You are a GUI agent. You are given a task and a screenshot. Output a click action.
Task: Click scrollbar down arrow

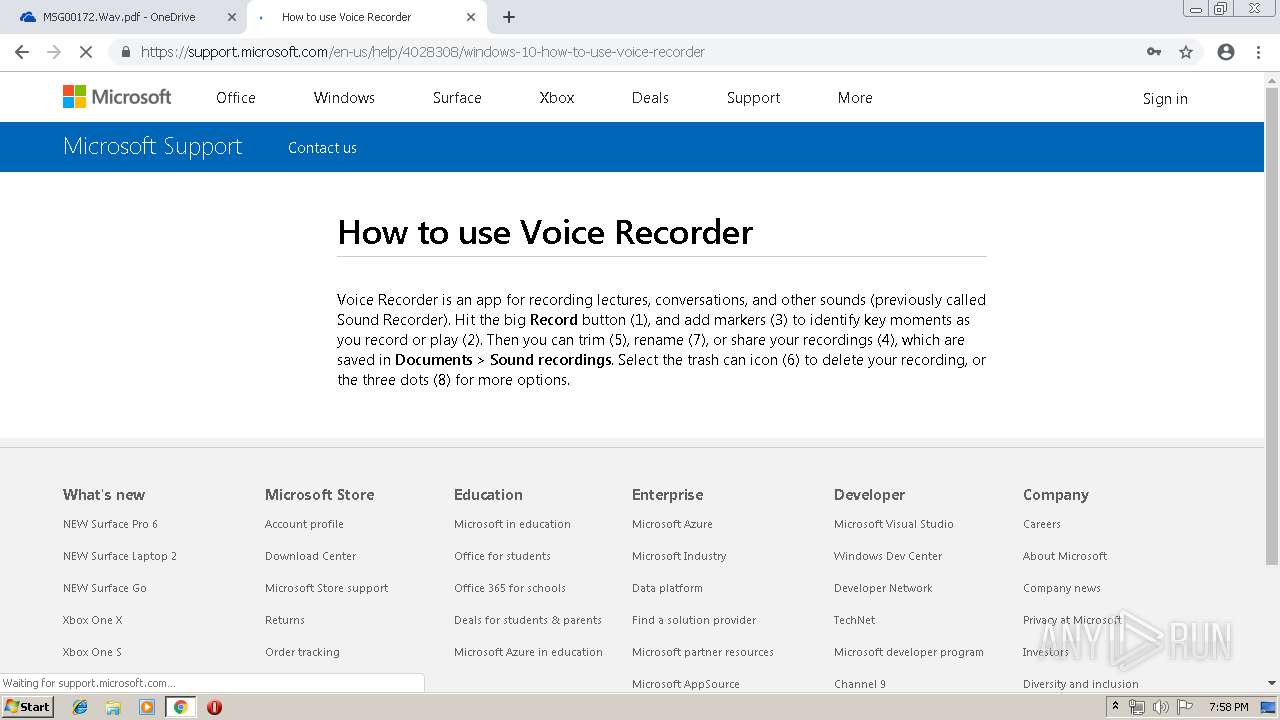tap(1272, 683)
